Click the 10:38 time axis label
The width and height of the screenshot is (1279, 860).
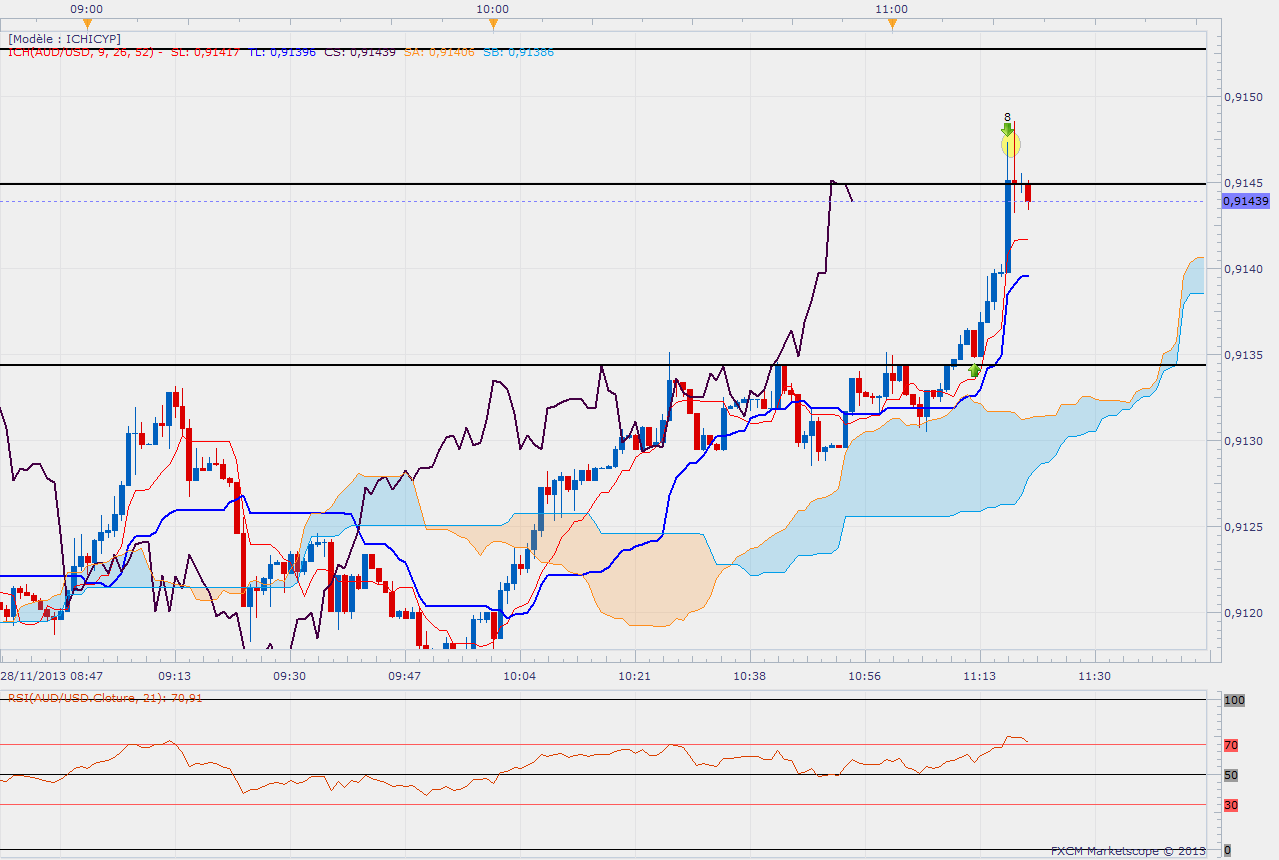click(750, 676)
